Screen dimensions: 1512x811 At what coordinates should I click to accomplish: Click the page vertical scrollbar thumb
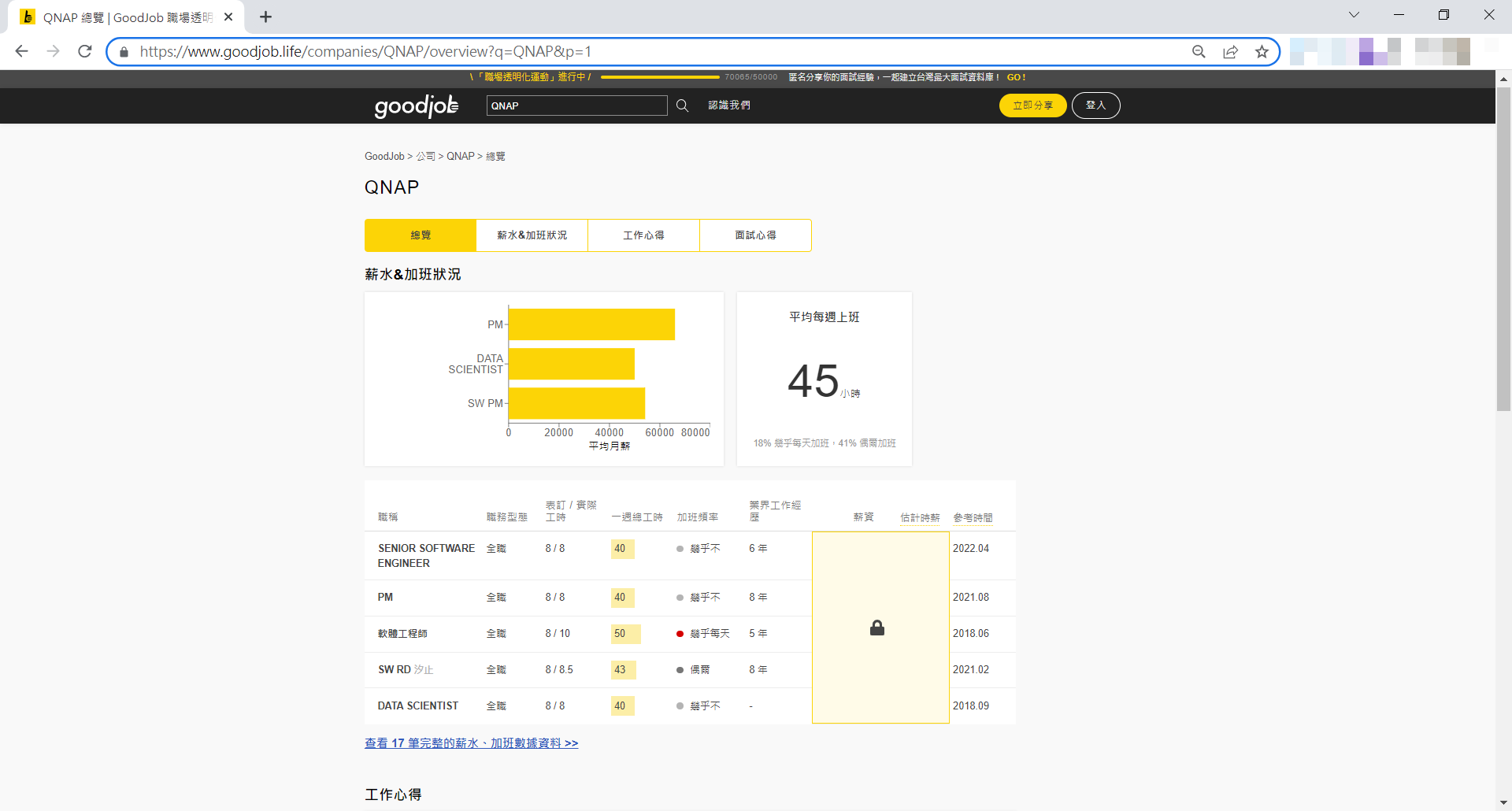click(1503, 249)
